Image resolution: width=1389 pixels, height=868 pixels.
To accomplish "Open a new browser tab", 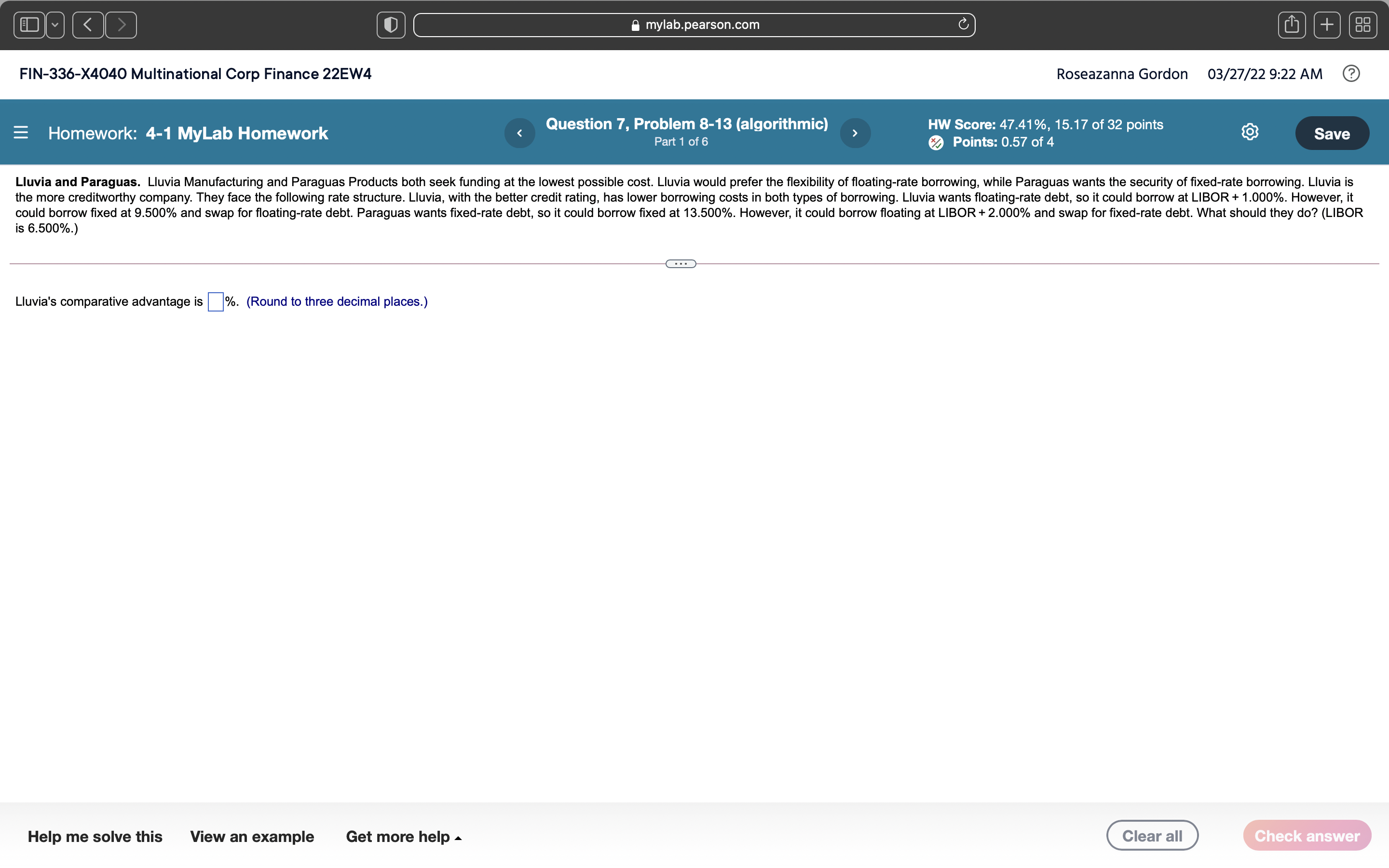I will click(x=1326, y=25).
